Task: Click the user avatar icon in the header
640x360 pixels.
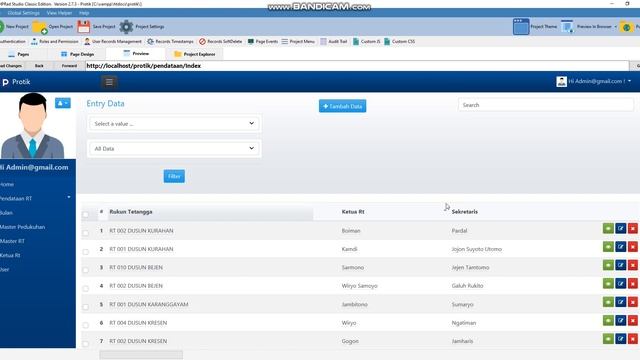Action: click(561, 82)
